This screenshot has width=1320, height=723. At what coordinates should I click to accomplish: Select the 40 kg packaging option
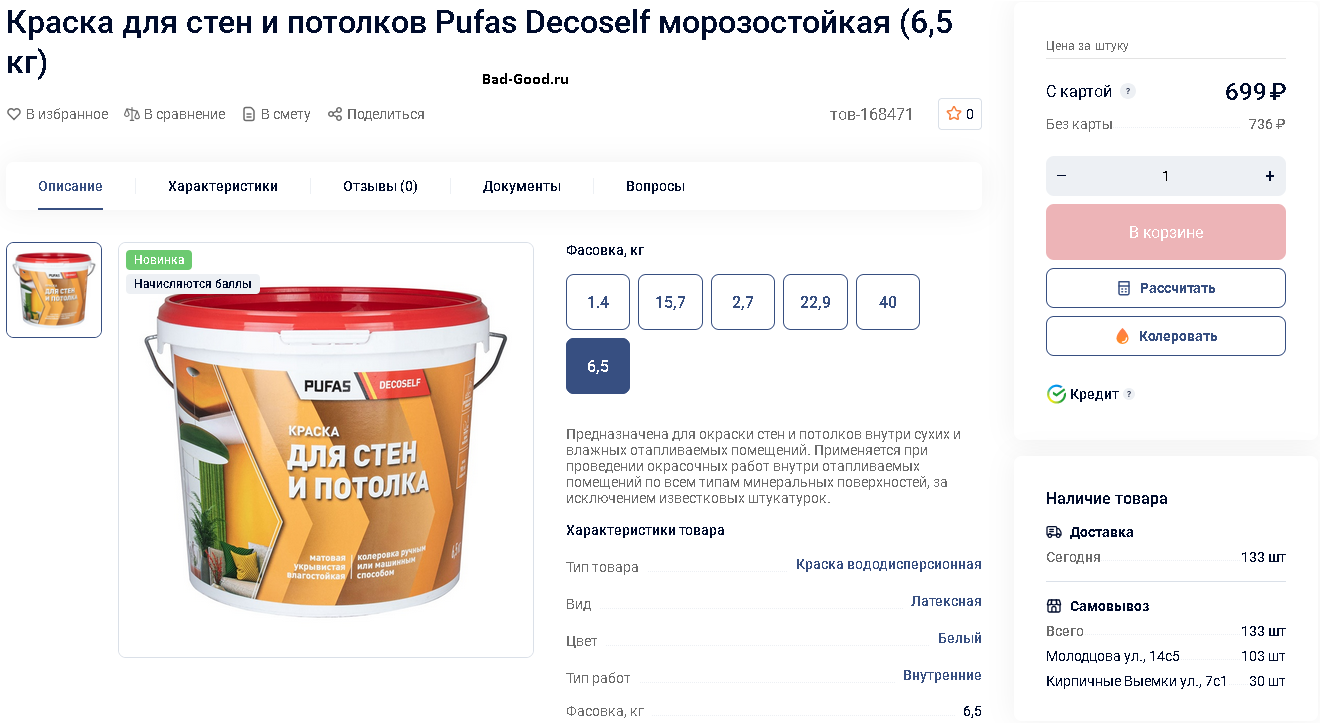(x=888, y=302)
